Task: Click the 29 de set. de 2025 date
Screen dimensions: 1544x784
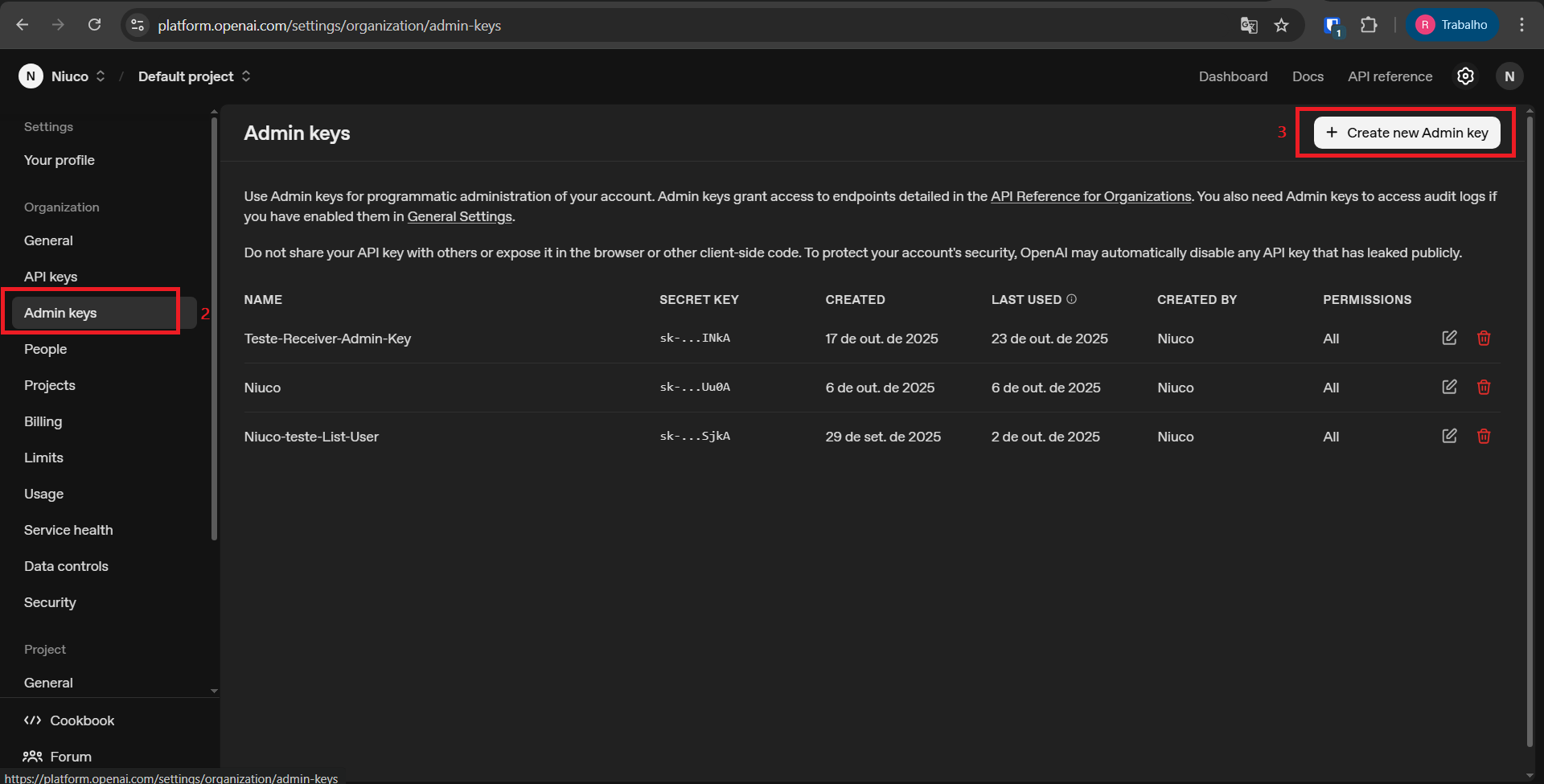Action: (883, 437)
